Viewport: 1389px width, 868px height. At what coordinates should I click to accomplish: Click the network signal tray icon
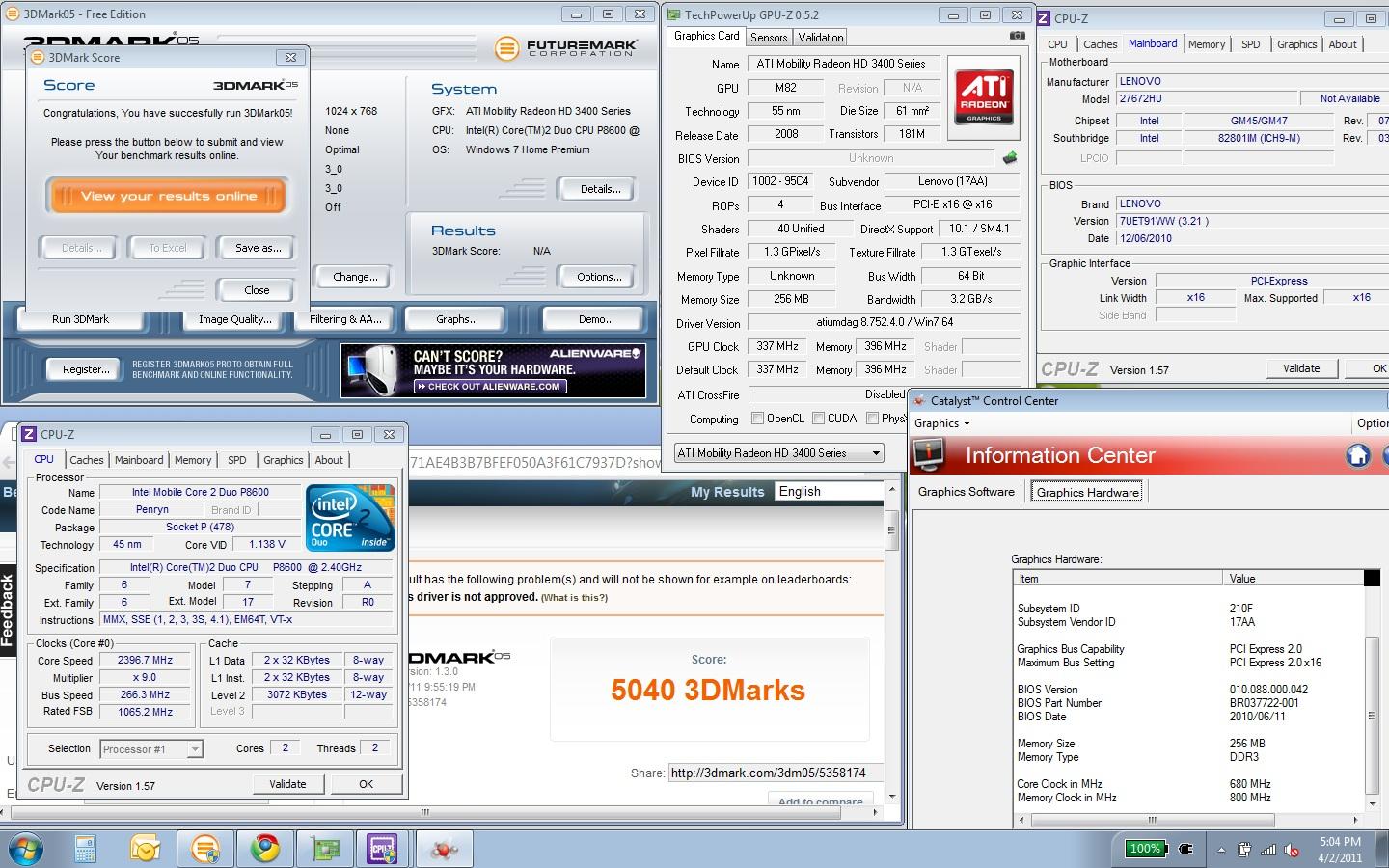point(1268,850)
